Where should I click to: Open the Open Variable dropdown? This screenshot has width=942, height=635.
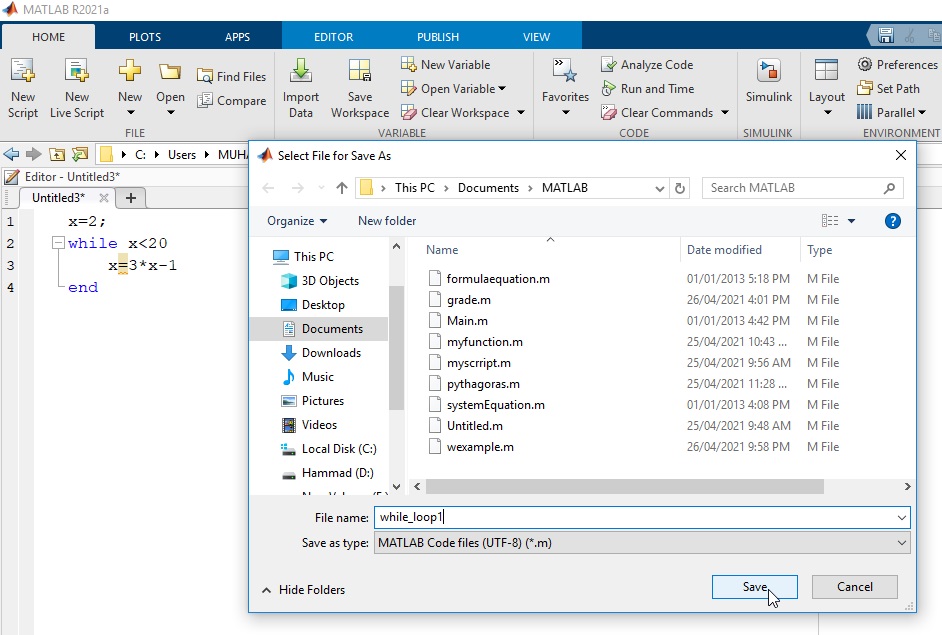point(502,88)
